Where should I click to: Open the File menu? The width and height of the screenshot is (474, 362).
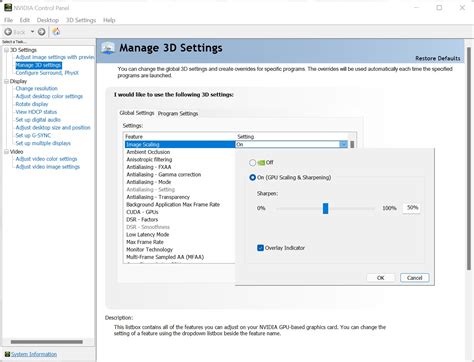point(8,20)
